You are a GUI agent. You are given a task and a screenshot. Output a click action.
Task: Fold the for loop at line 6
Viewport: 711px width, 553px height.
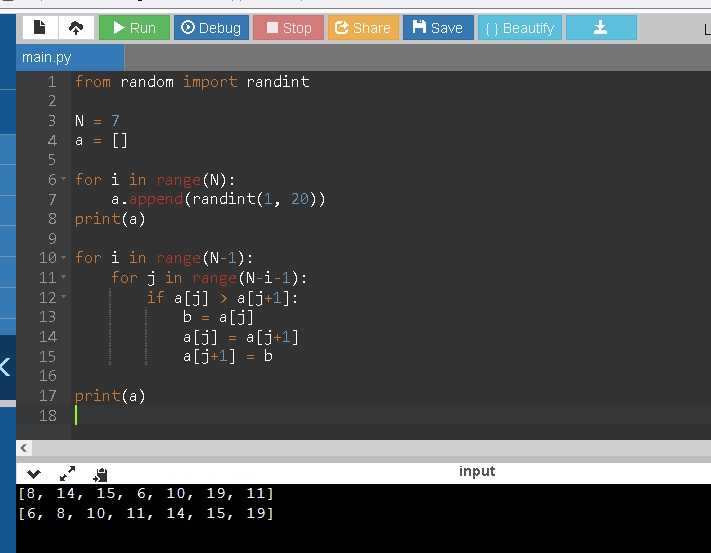65,179
